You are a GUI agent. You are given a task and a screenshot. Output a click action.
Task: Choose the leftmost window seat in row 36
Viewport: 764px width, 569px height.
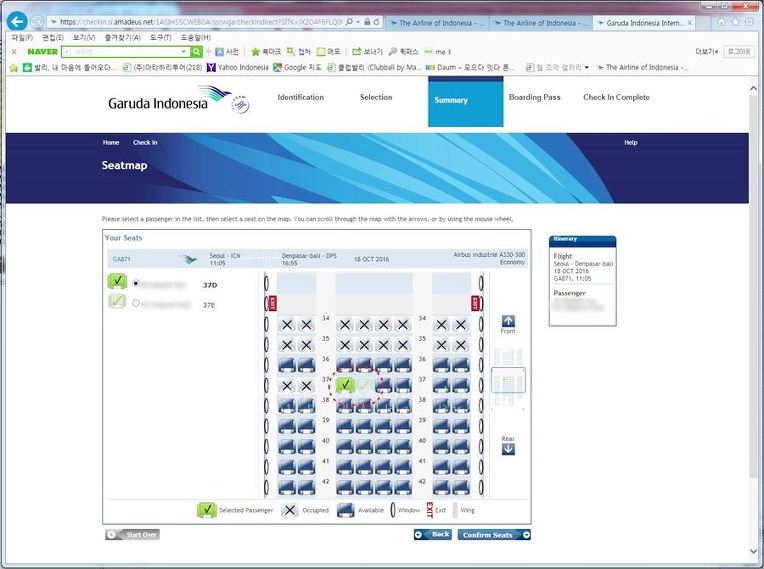(286, 365)
